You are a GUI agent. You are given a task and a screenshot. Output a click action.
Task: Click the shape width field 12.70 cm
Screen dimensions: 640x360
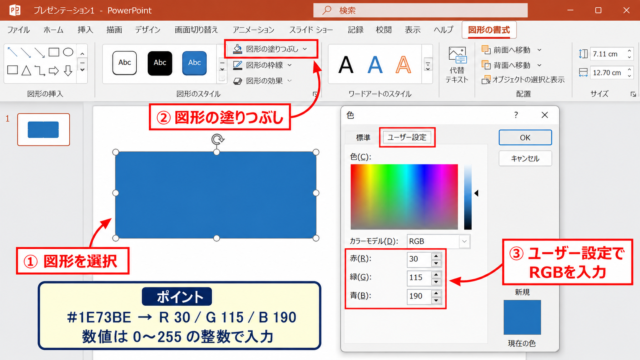coord(608,73)
